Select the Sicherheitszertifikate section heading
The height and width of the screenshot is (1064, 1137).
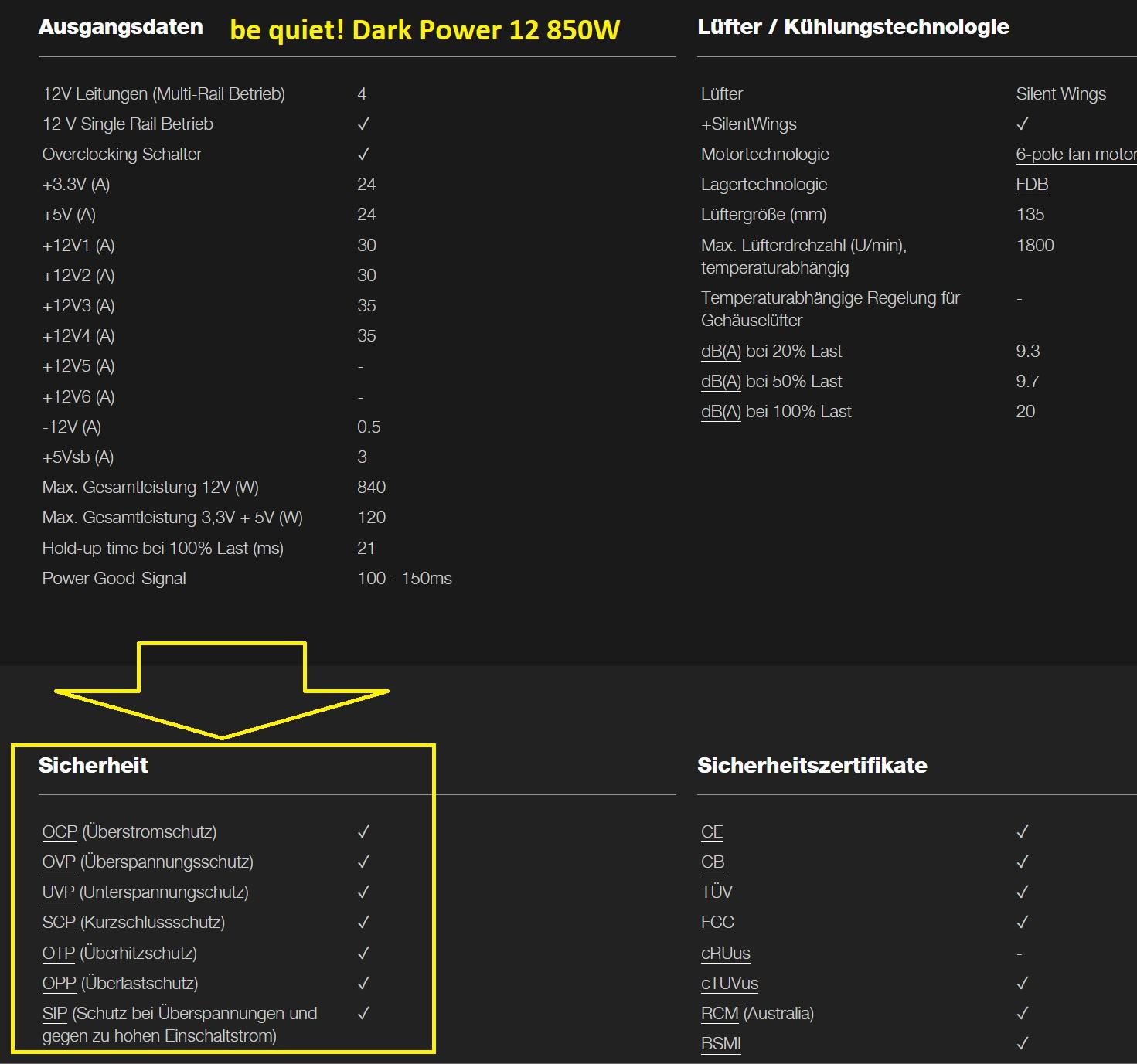click(x=812, y=766)
